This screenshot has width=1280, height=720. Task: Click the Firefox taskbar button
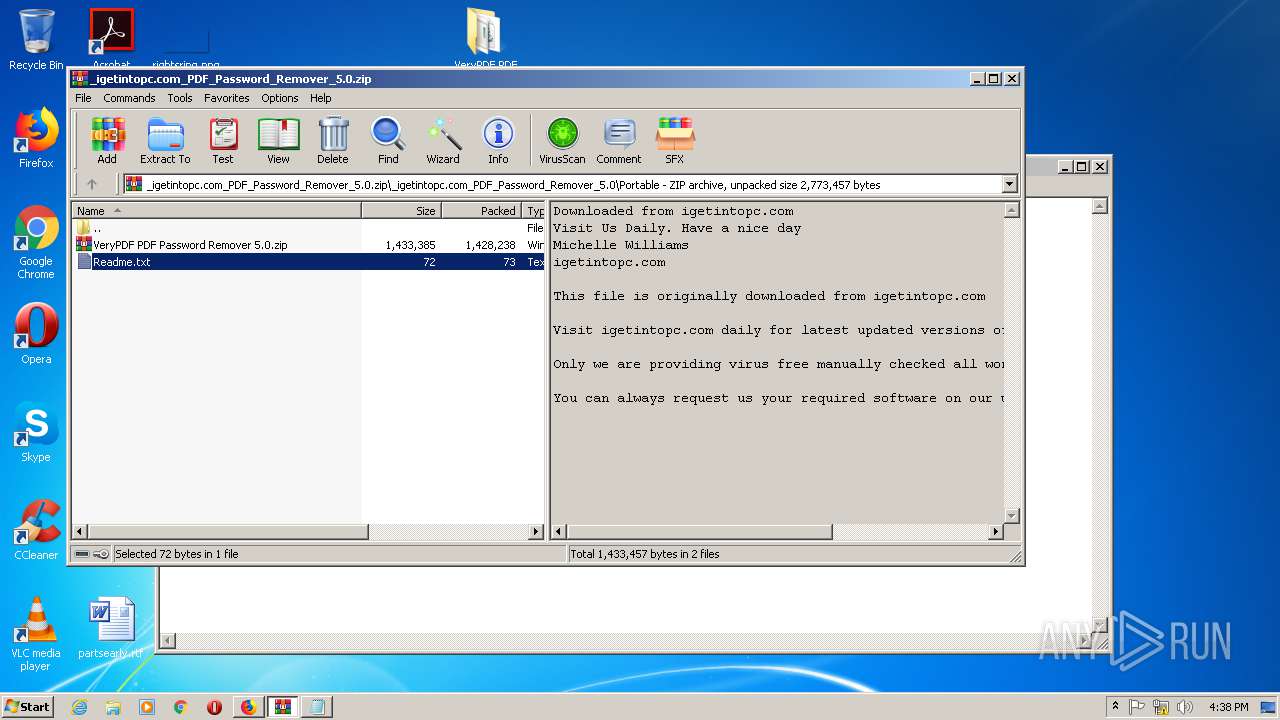pyautogui.click(x=248, y=707)
